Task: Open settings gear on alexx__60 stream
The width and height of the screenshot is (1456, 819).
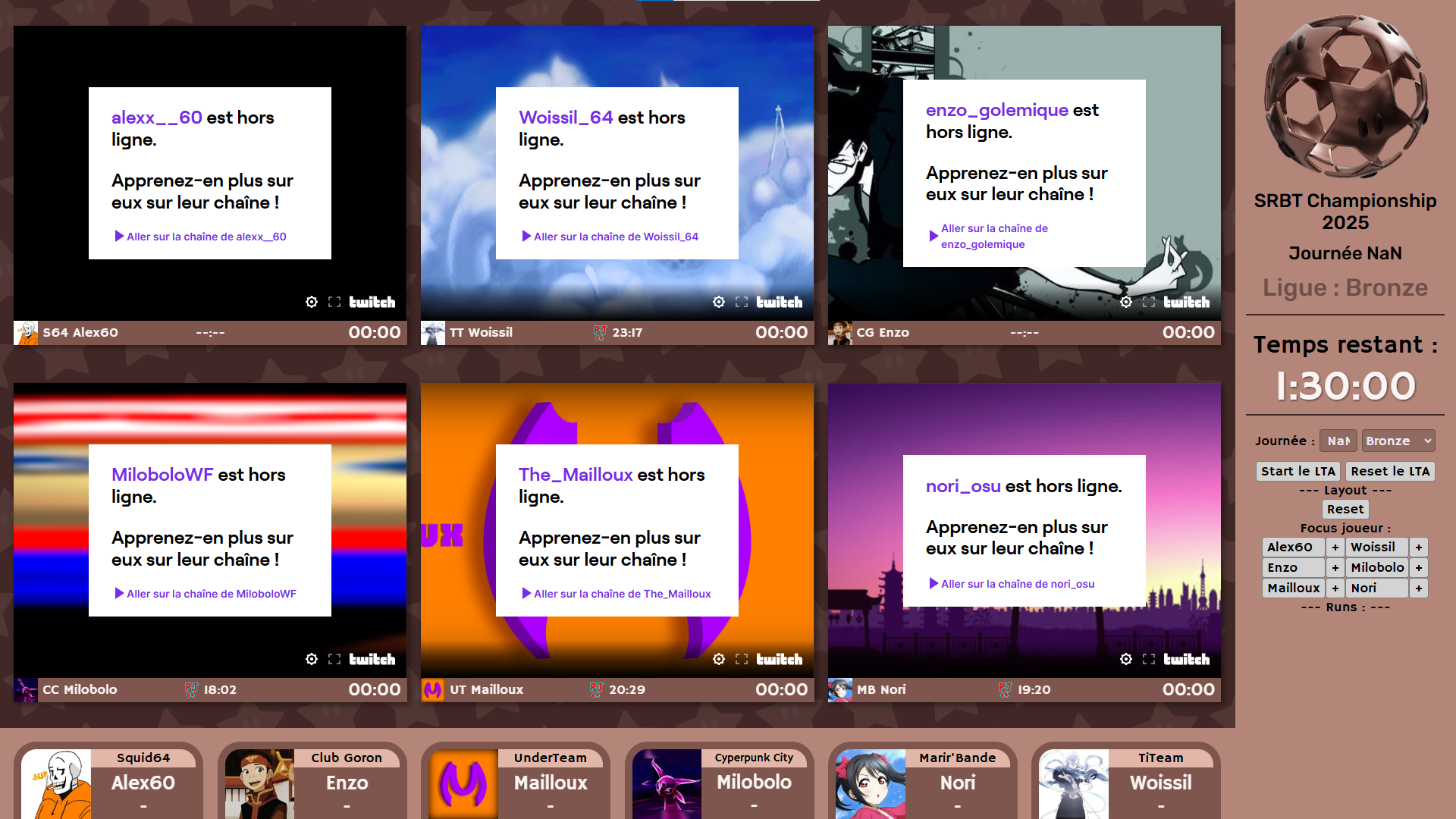Action: click(x=312, y=302)
